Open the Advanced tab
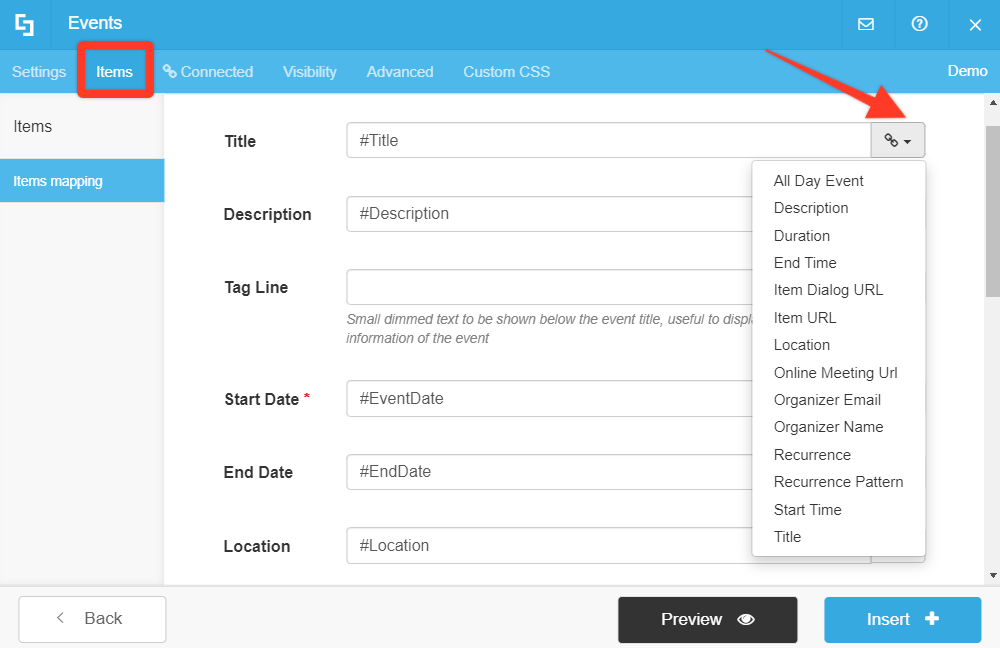 (x=400, y=71)
